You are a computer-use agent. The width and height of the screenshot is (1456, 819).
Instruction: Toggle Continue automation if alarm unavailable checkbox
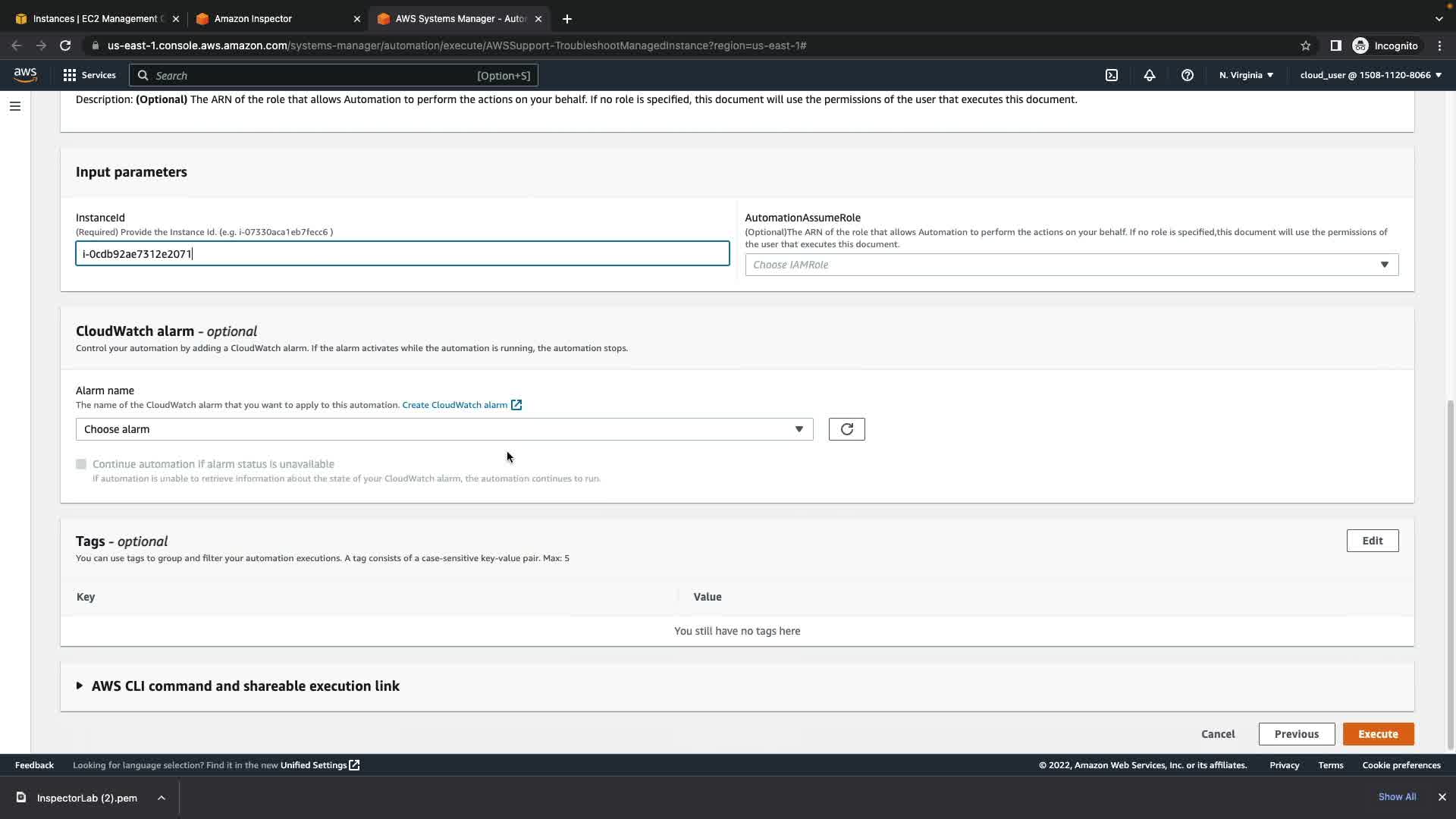[81, 464]
